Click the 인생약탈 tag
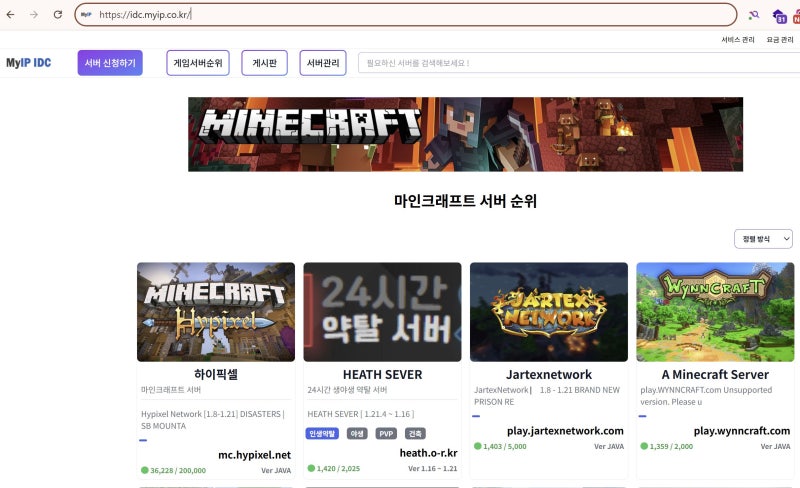 [x=322, y=433]
